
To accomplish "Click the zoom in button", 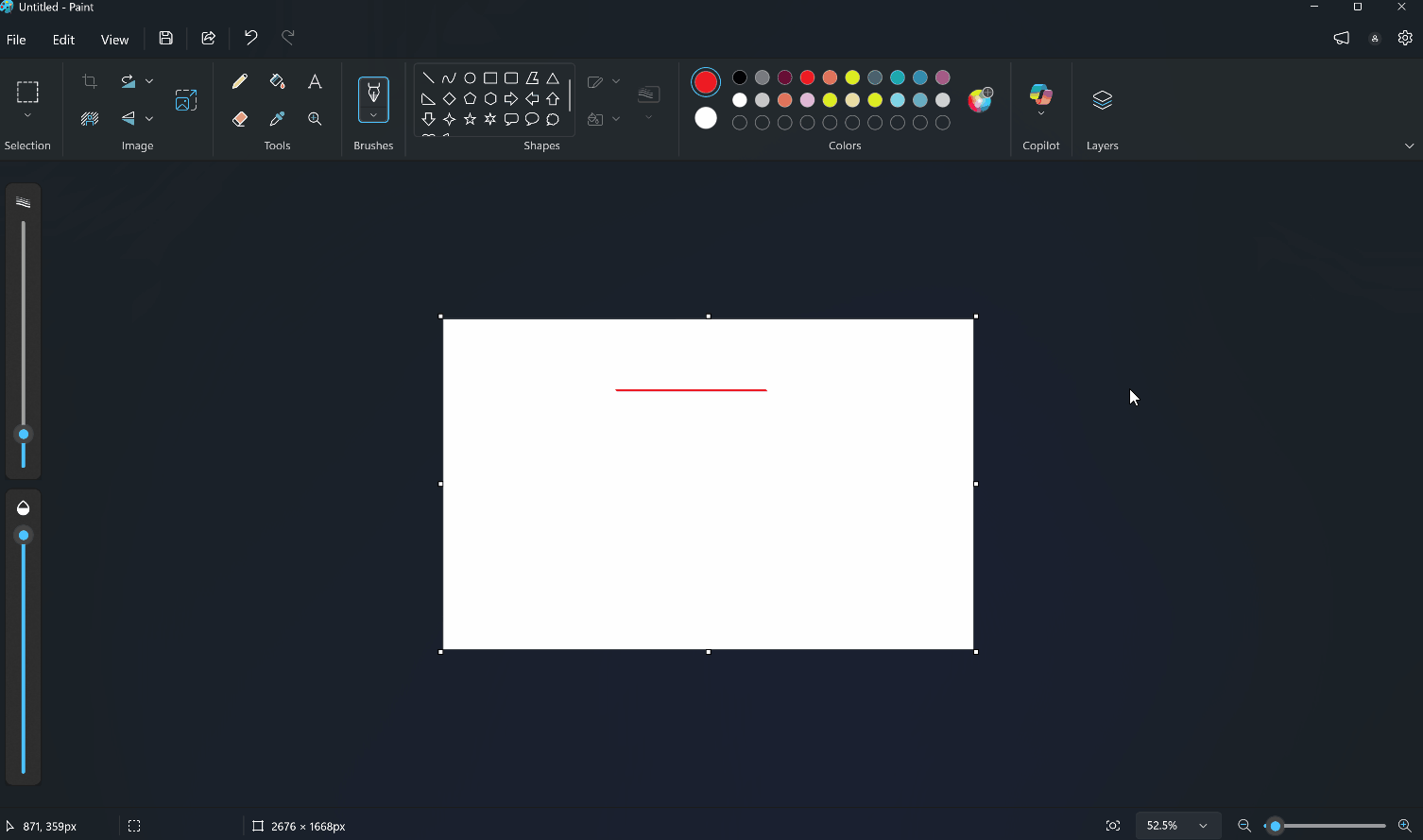I will click(1404, 826).
